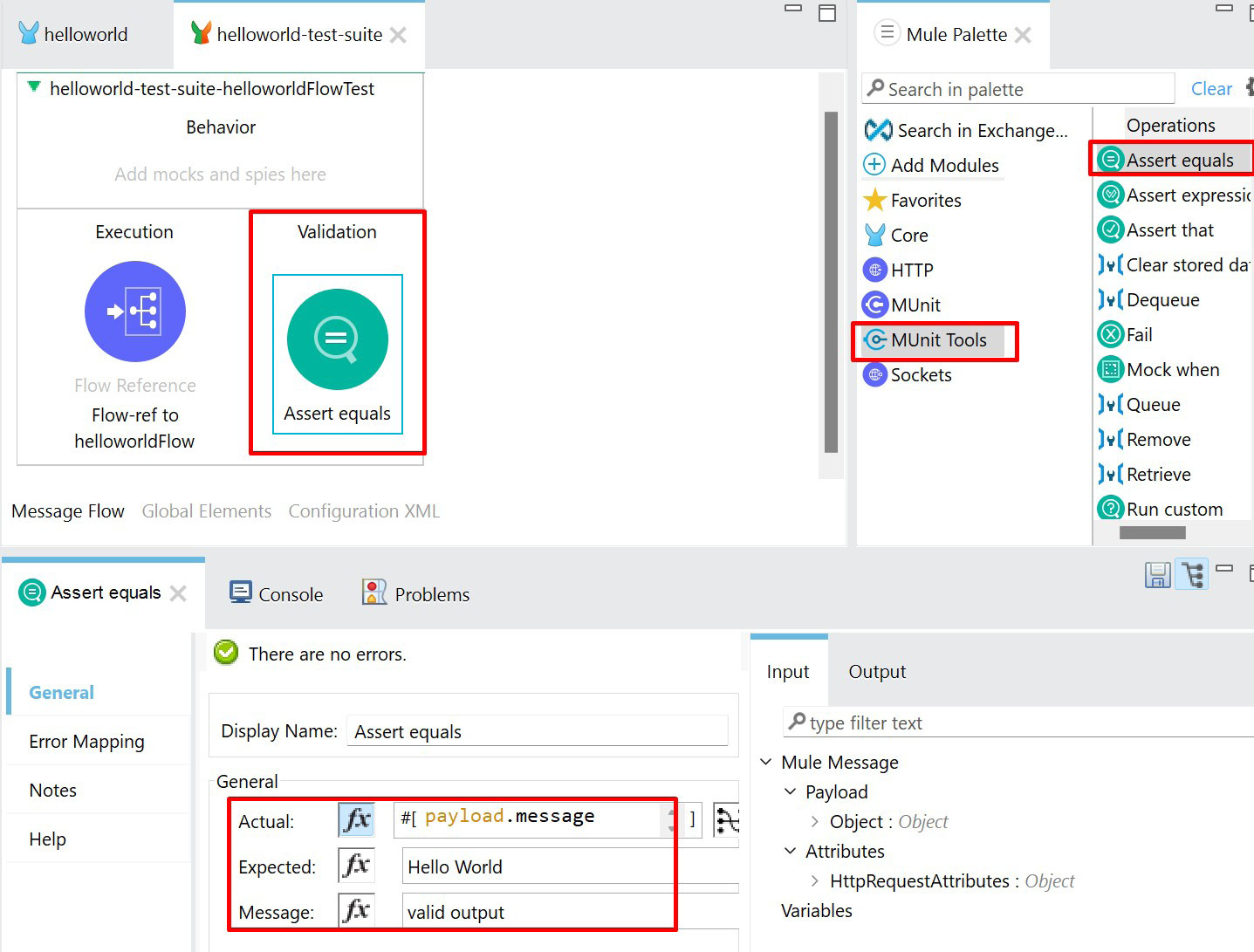
Task: Switch to the Console tab
Action: (276, 594)
